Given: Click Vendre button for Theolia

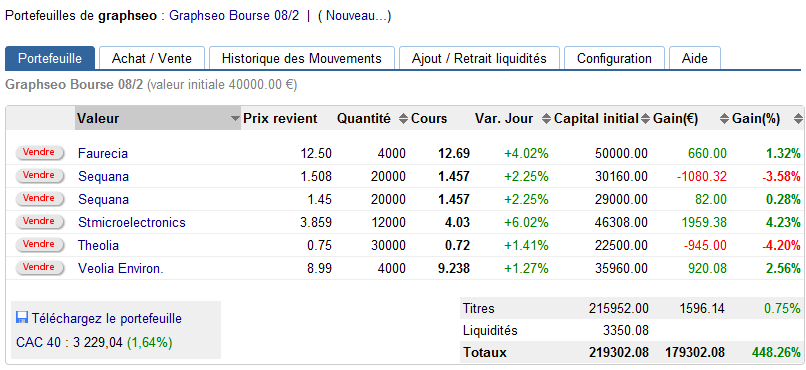Looking at the screenshot, I should 40,245.
